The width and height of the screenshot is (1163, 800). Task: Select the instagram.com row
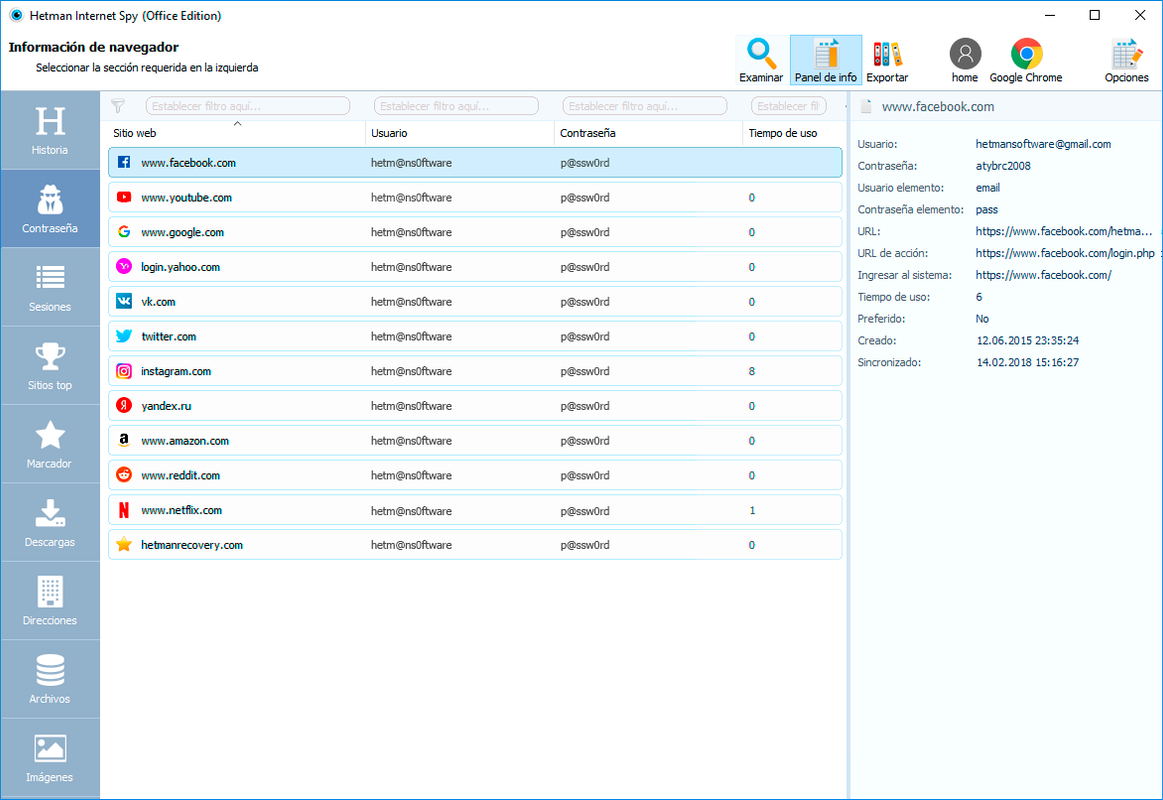(x=475, y=371)
